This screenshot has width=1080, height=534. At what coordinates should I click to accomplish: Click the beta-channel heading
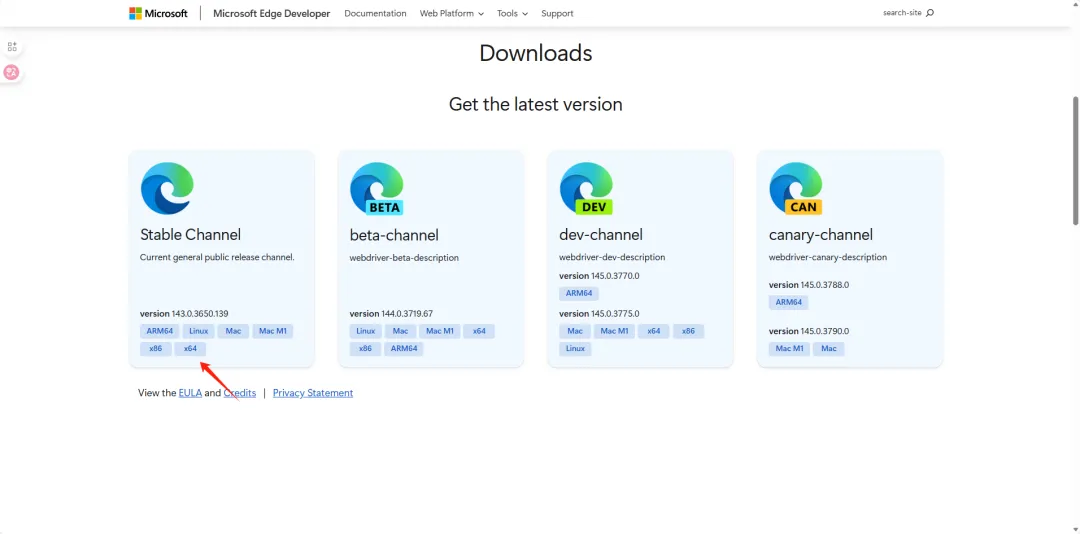(x=394, y=235)
